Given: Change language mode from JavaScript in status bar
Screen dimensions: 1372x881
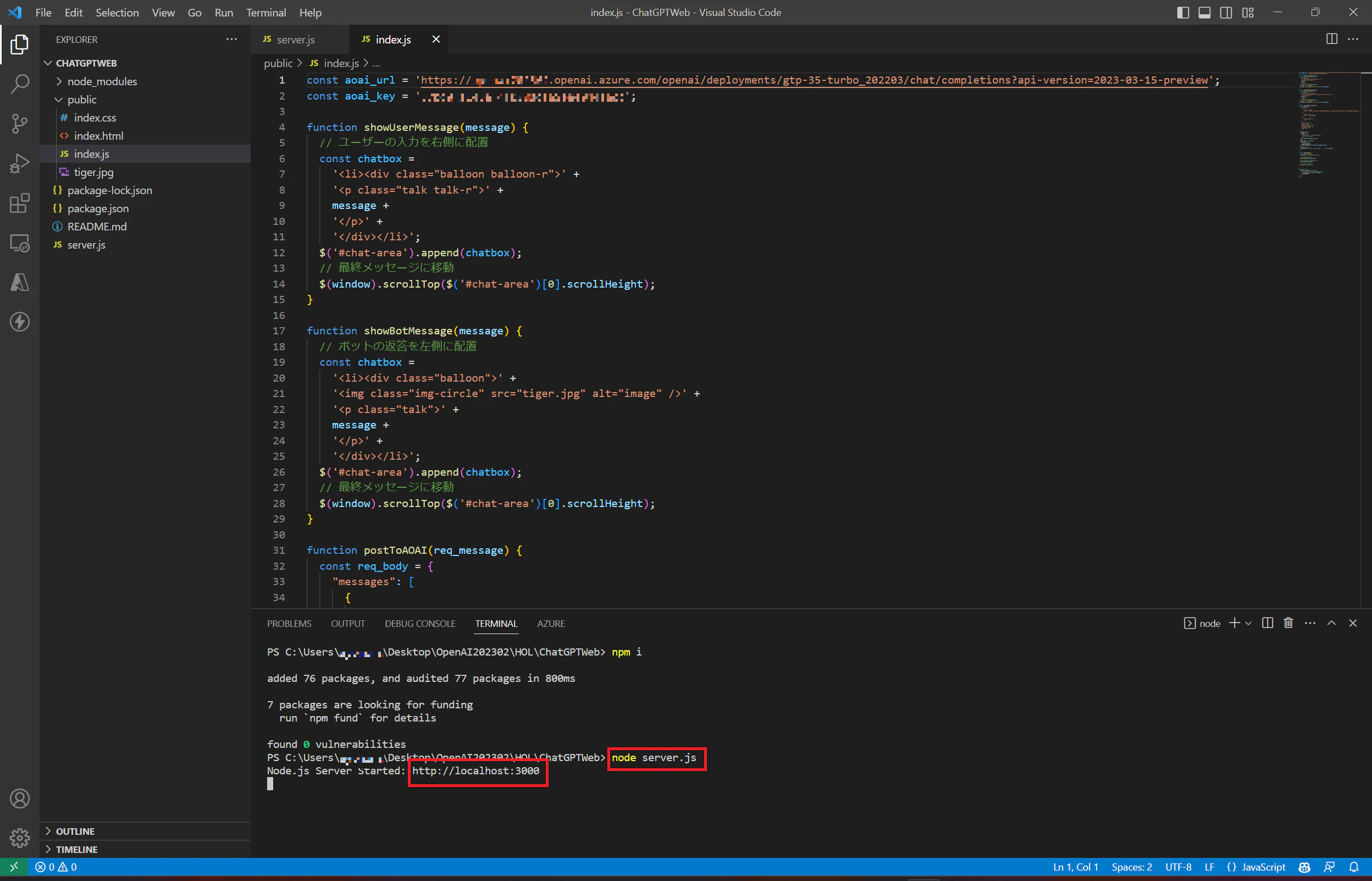Looking at the screenshot, I should click(x=1263, y=867).
